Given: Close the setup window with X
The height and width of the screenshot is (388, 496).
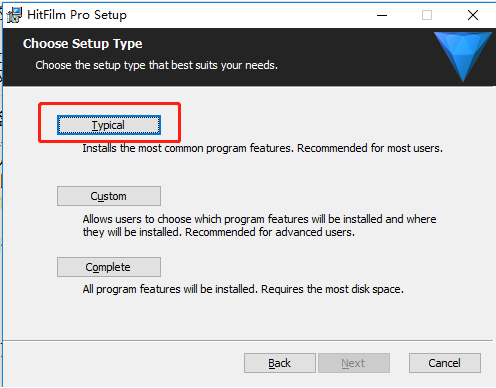Looking at the screenshot, I should pyautogui.click(x=473, y=15).
